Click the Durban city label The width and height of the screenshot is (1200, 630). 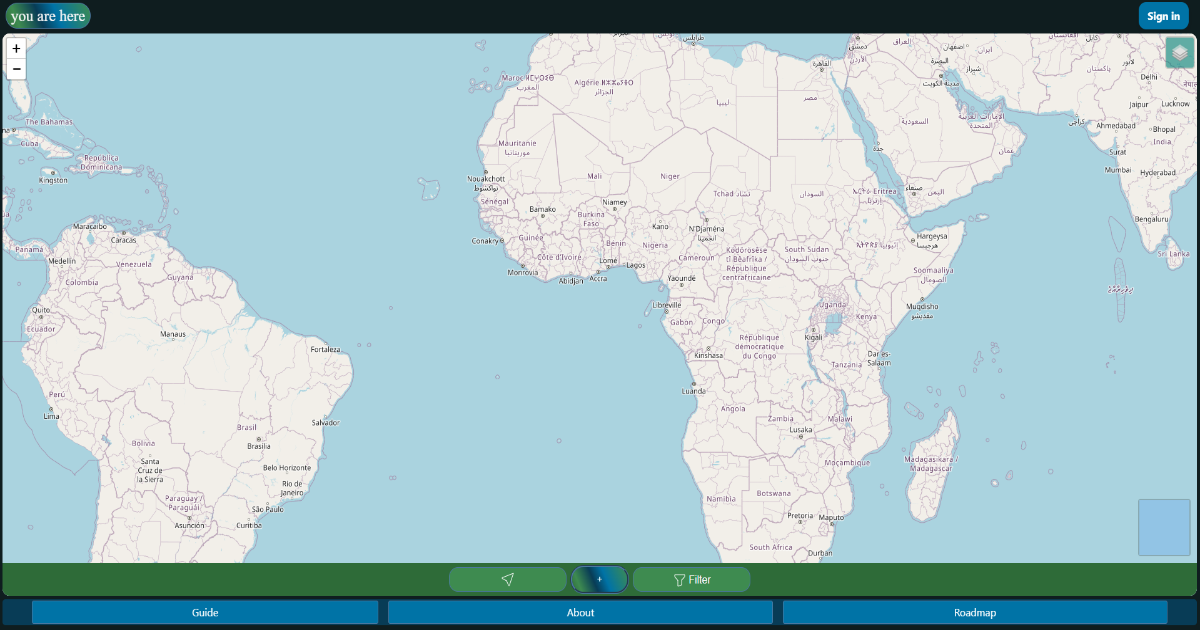click(x=820, y=553)
